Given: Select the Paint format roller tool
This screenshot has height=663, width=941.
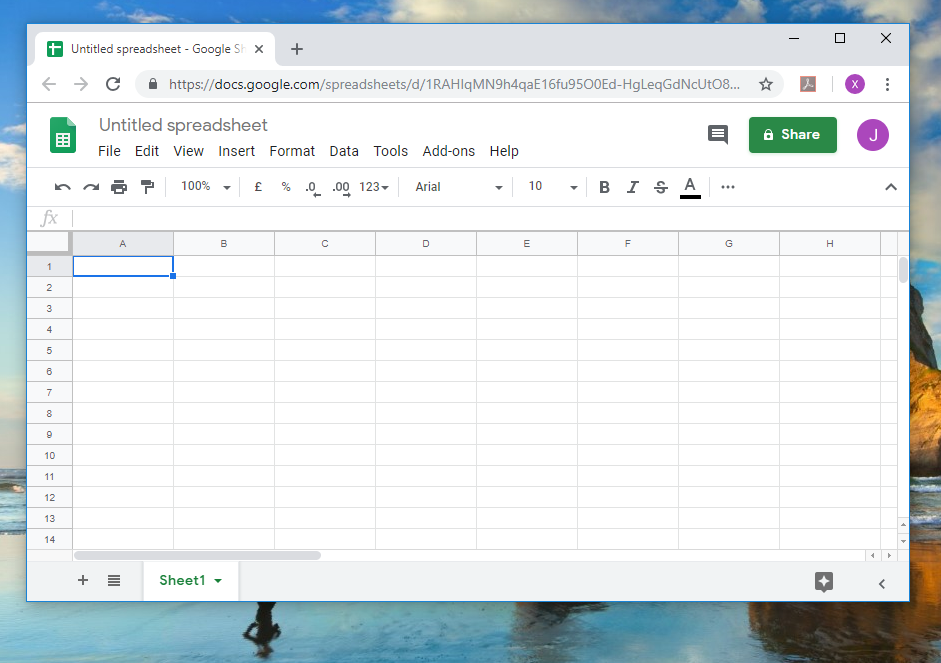Looking at the screenshot, I should (147, 187).
